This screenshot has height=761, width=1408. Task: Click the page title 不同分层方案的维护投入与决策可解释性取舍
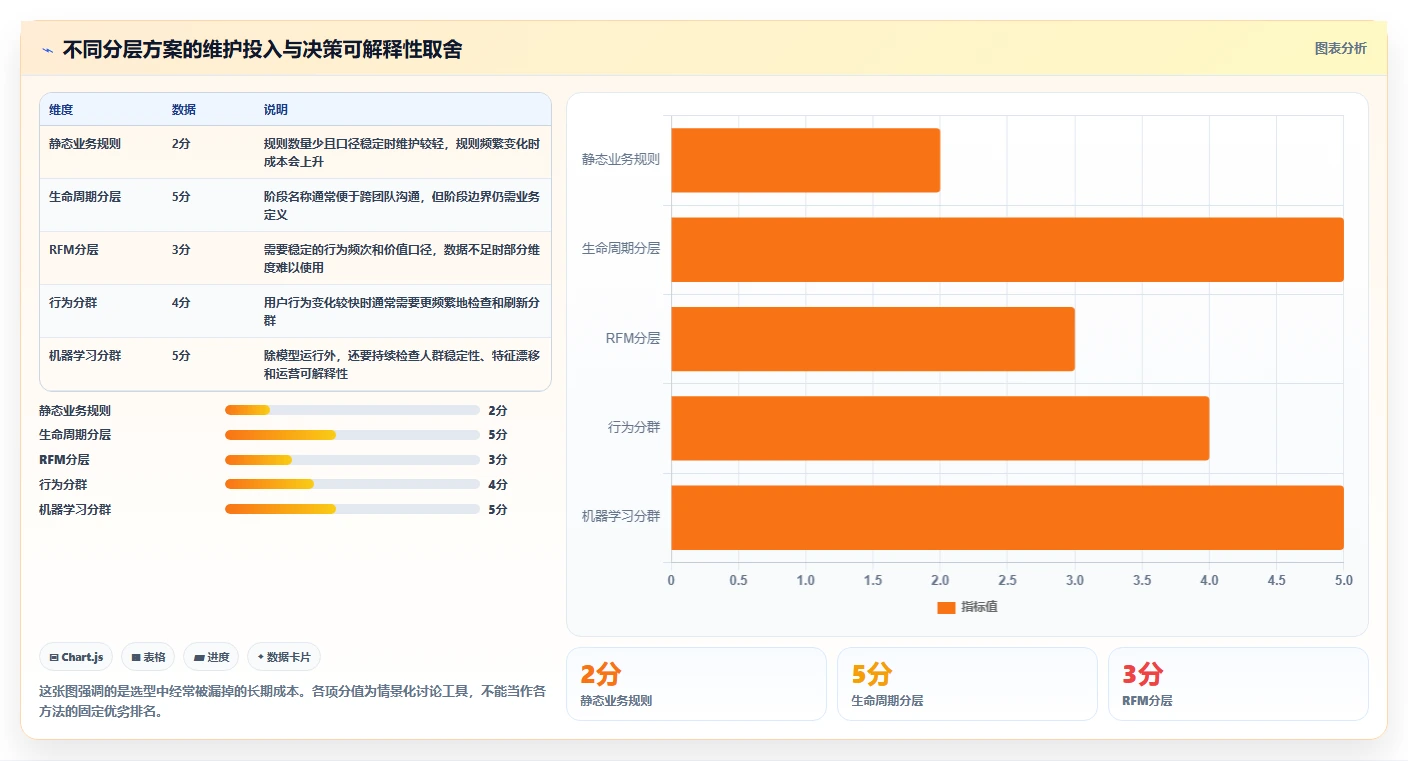point(262,50)
